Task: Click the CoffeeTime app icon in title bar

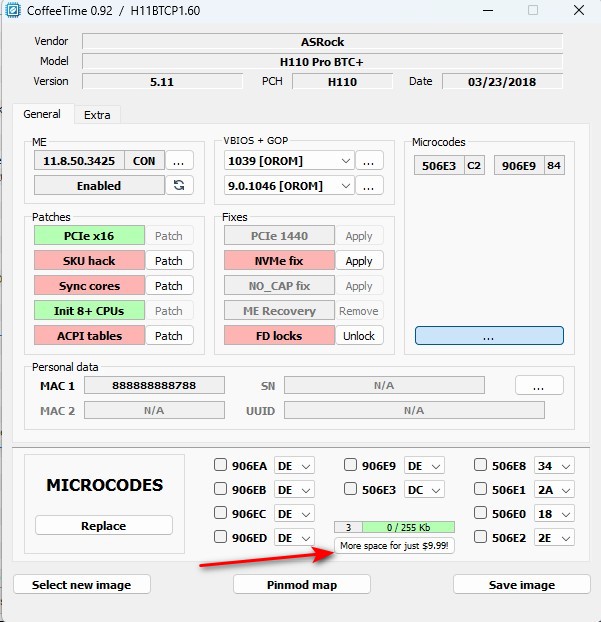Action: point(13,10)
